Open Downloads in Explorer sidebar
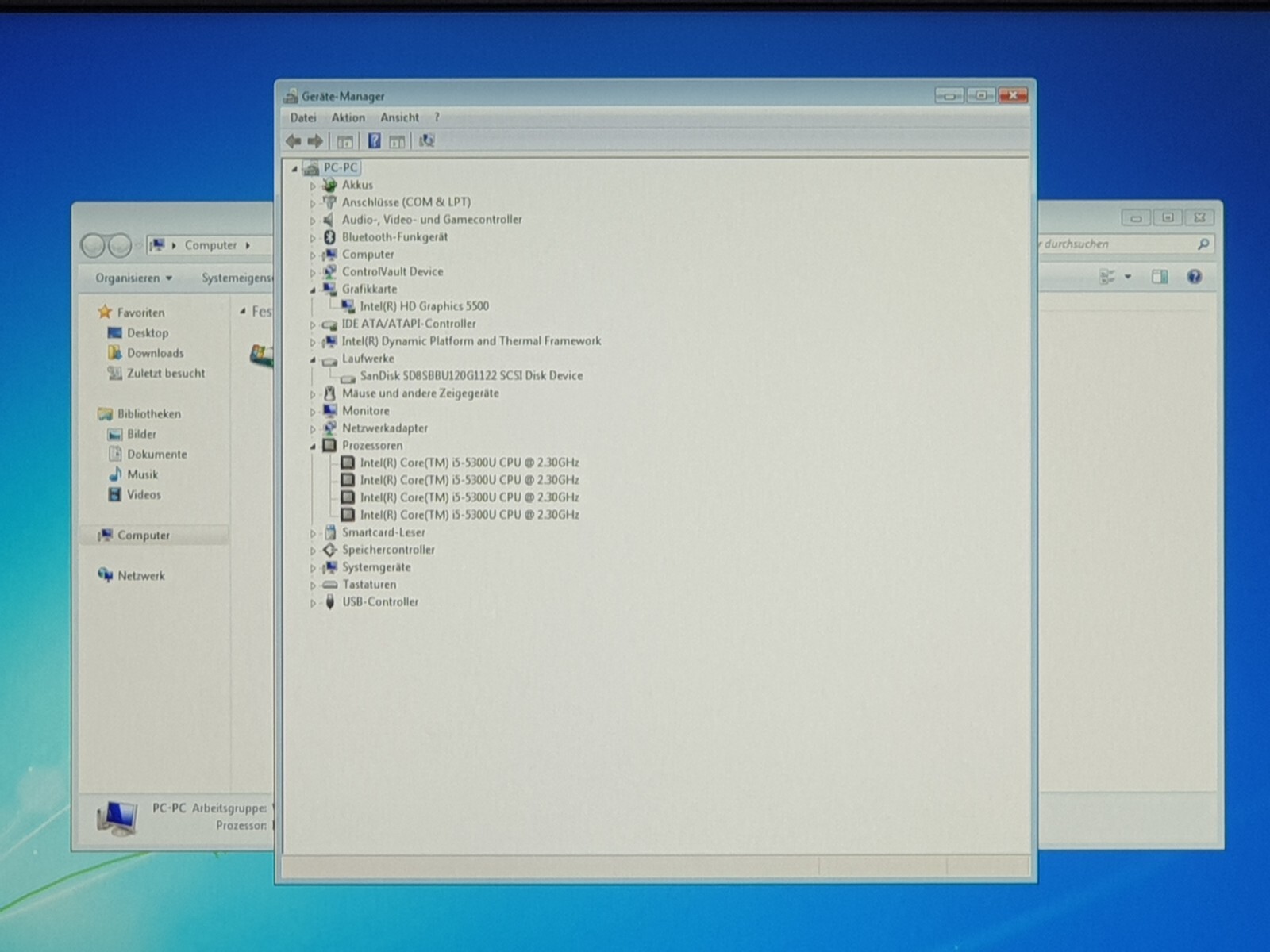The image size is (1270, 952). (156, 353)
